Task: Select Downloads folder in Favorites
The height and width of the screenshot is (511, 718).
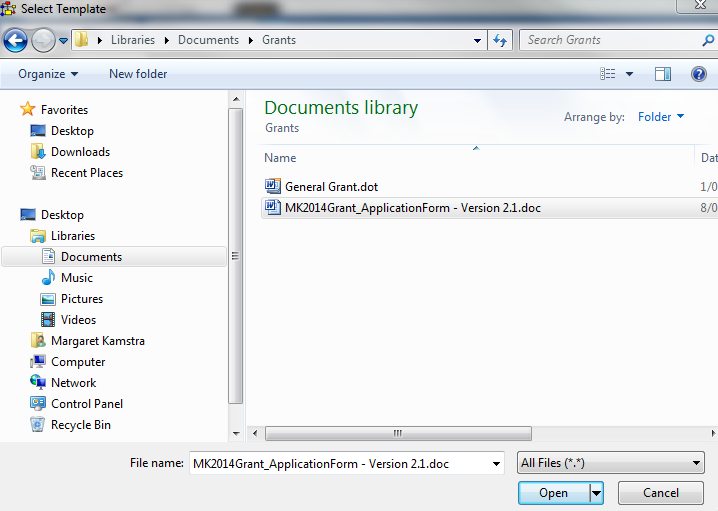Action: [x=80, y=152]
